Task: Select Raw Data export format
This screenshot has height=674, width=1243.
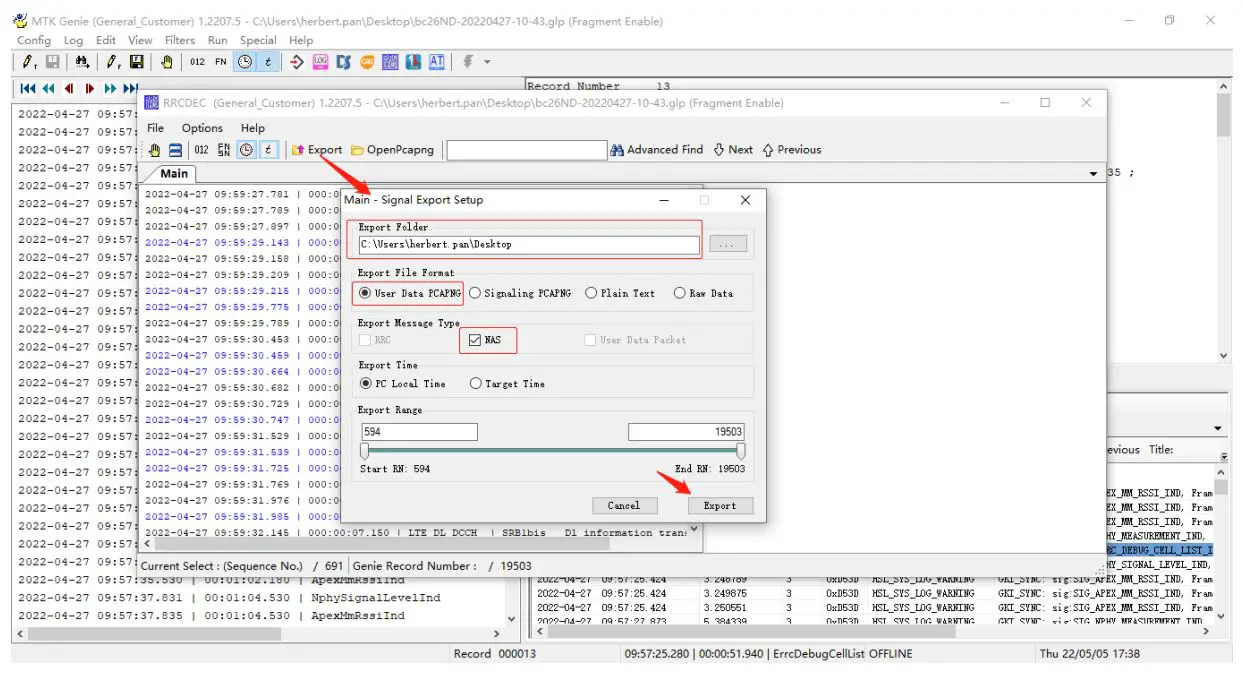Action: point(703,293)
